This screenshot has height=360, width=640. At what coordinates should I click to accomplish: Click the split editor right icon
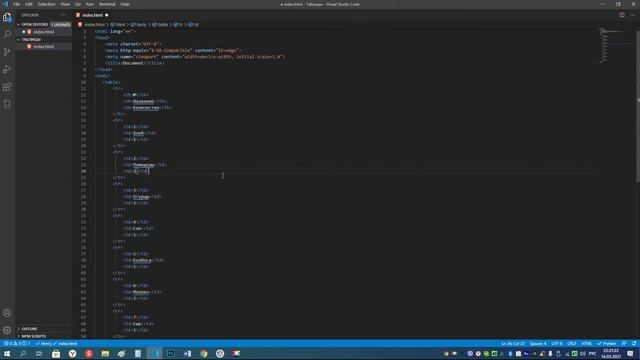click(x=622, y=15)
